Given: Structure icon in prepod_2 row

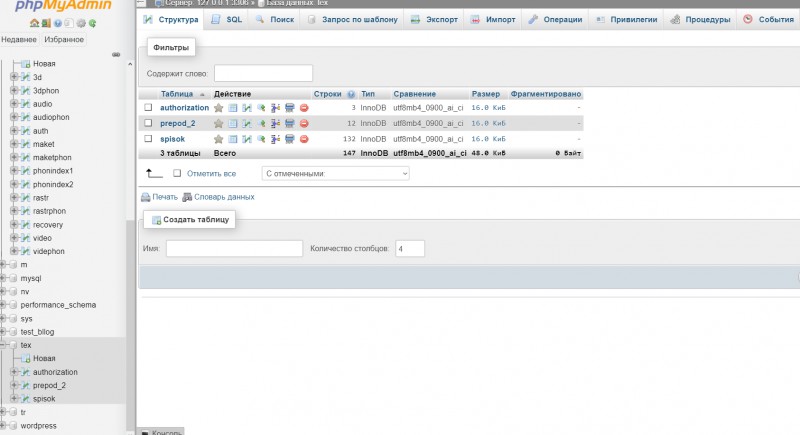Looking at the screenshot, I should tap(247, 123).
